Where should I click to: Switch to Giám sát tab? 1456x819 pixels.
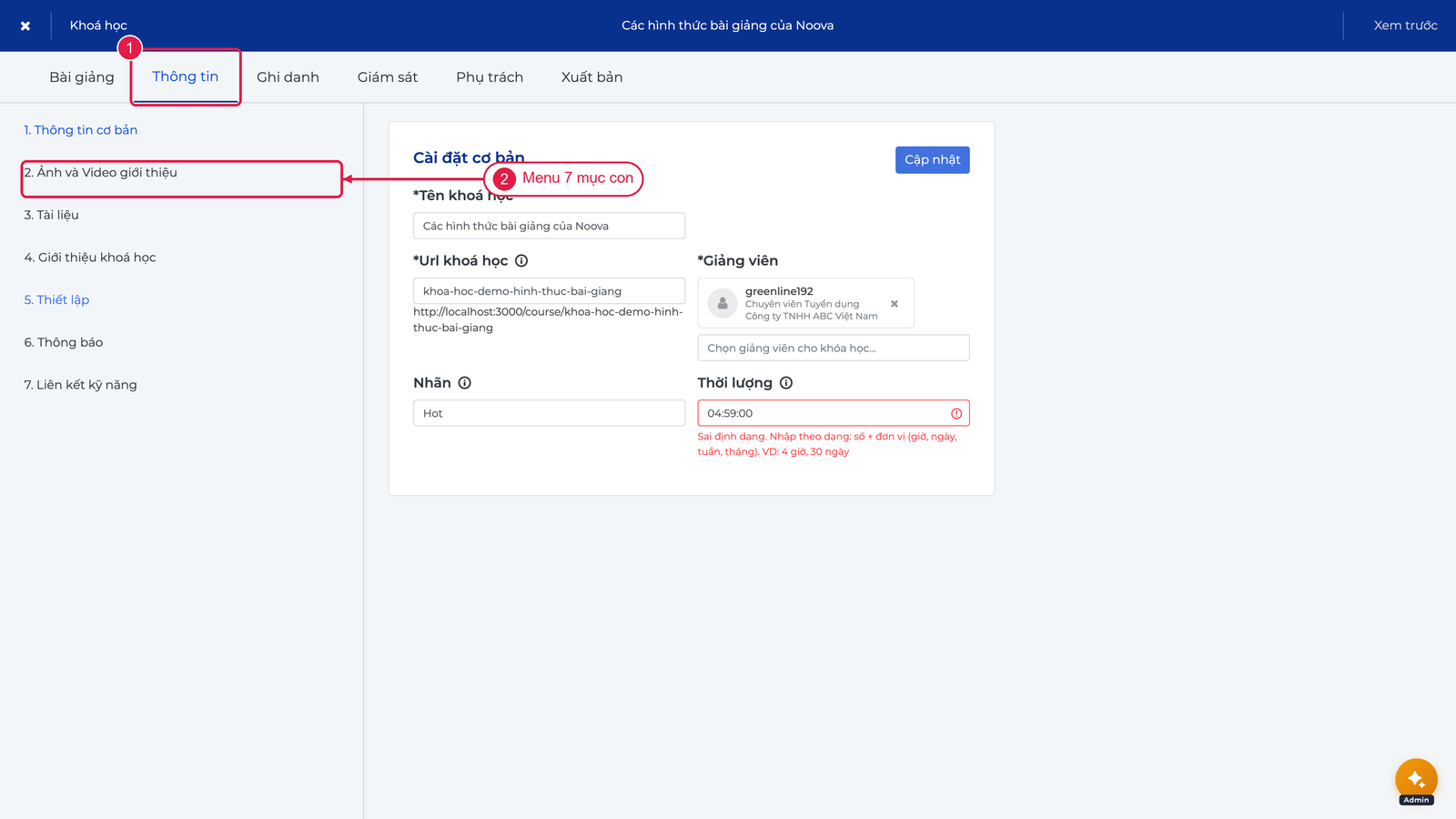click(388, 77)
